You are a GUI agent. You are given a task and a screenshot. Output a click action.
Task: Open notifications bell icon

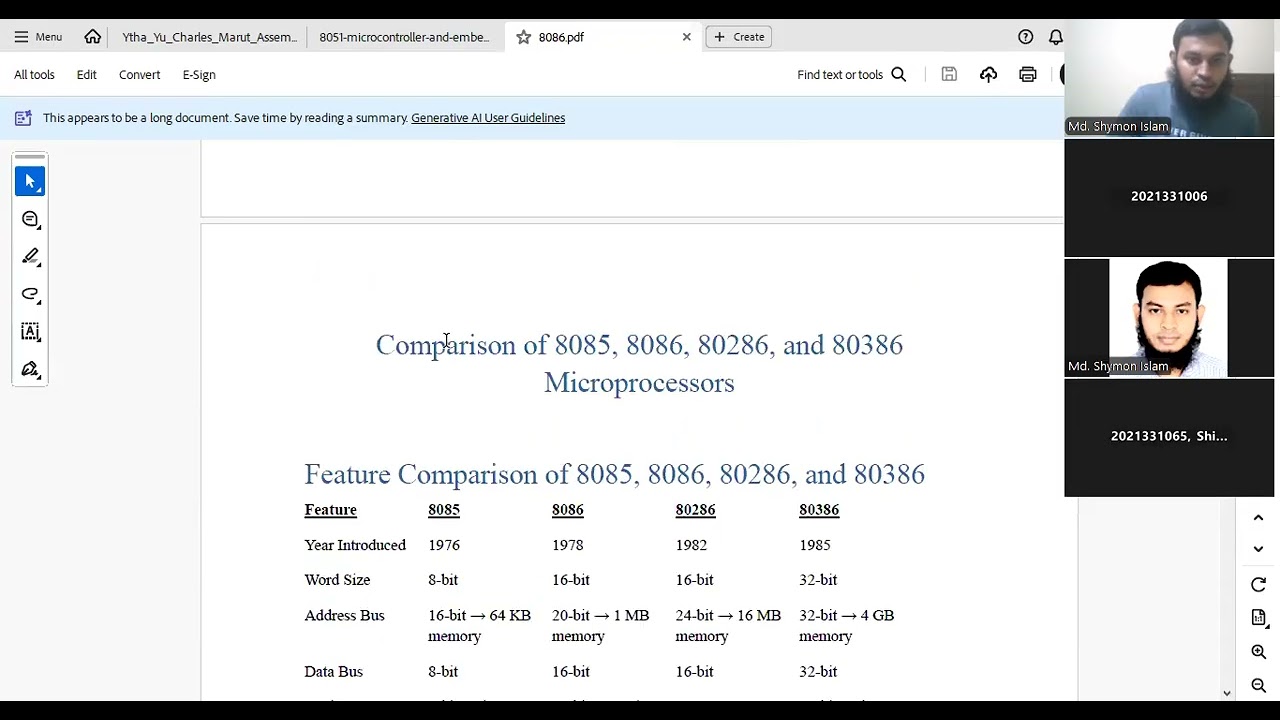[1055, 37]
